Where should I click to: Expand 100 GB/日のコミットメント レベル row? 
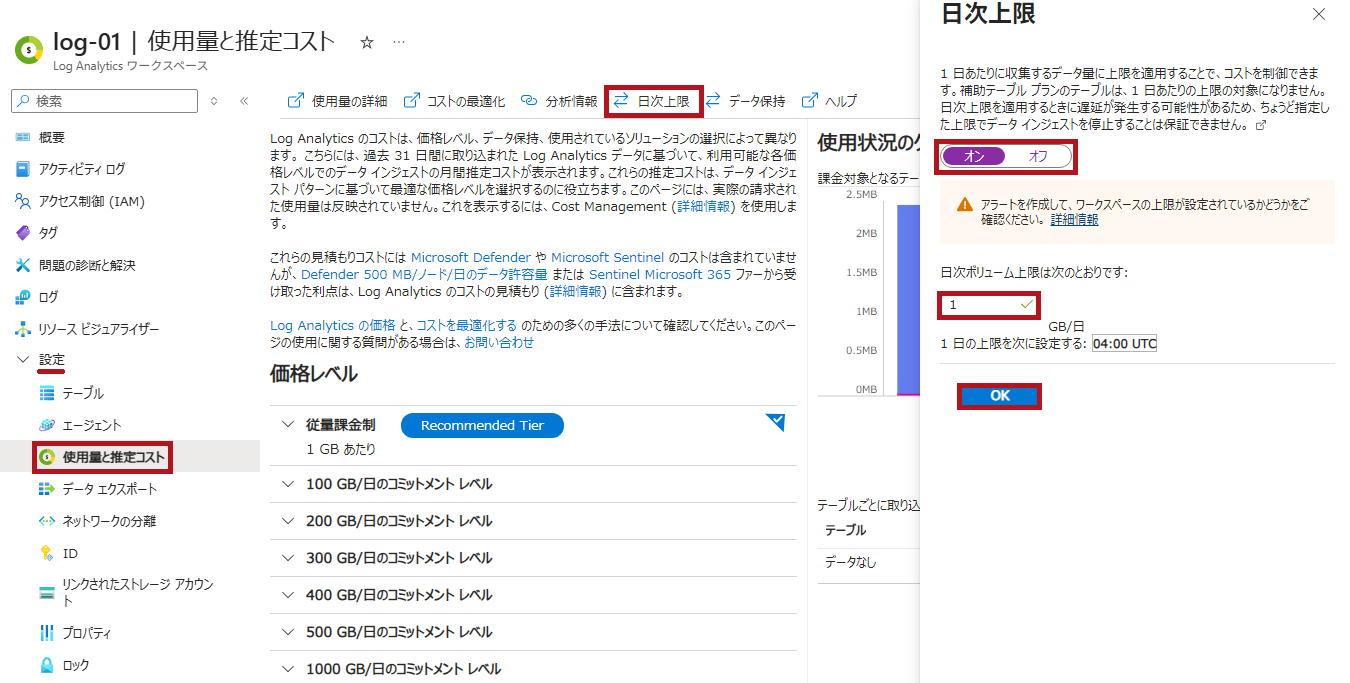click(288, 484)
